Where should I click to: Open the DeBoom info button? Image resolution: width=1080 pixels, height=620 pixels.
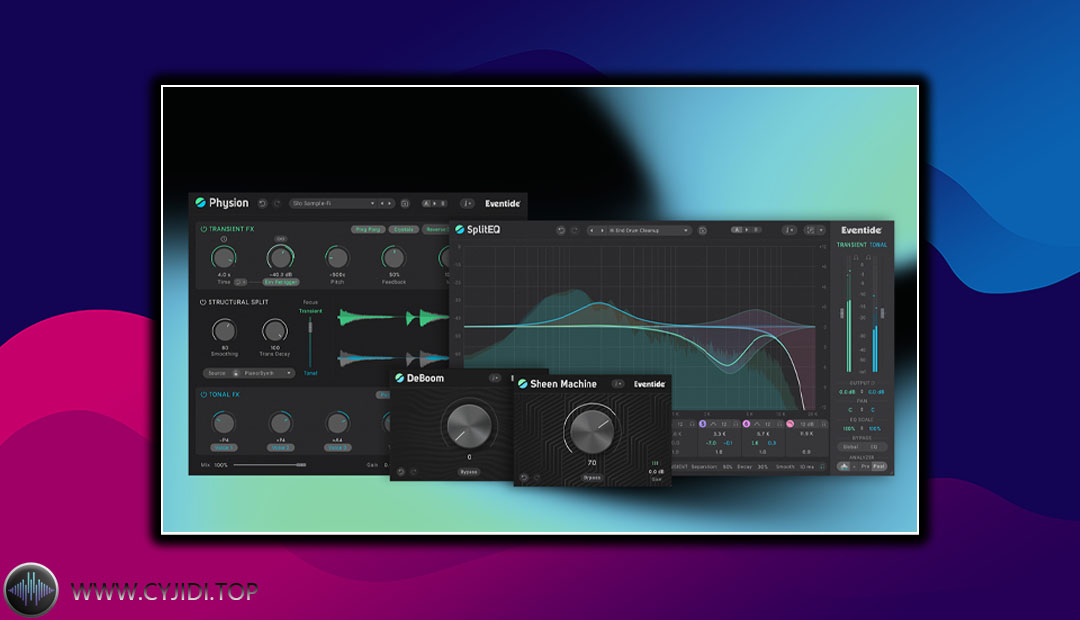pyautogui.click(x=495, y=378)
